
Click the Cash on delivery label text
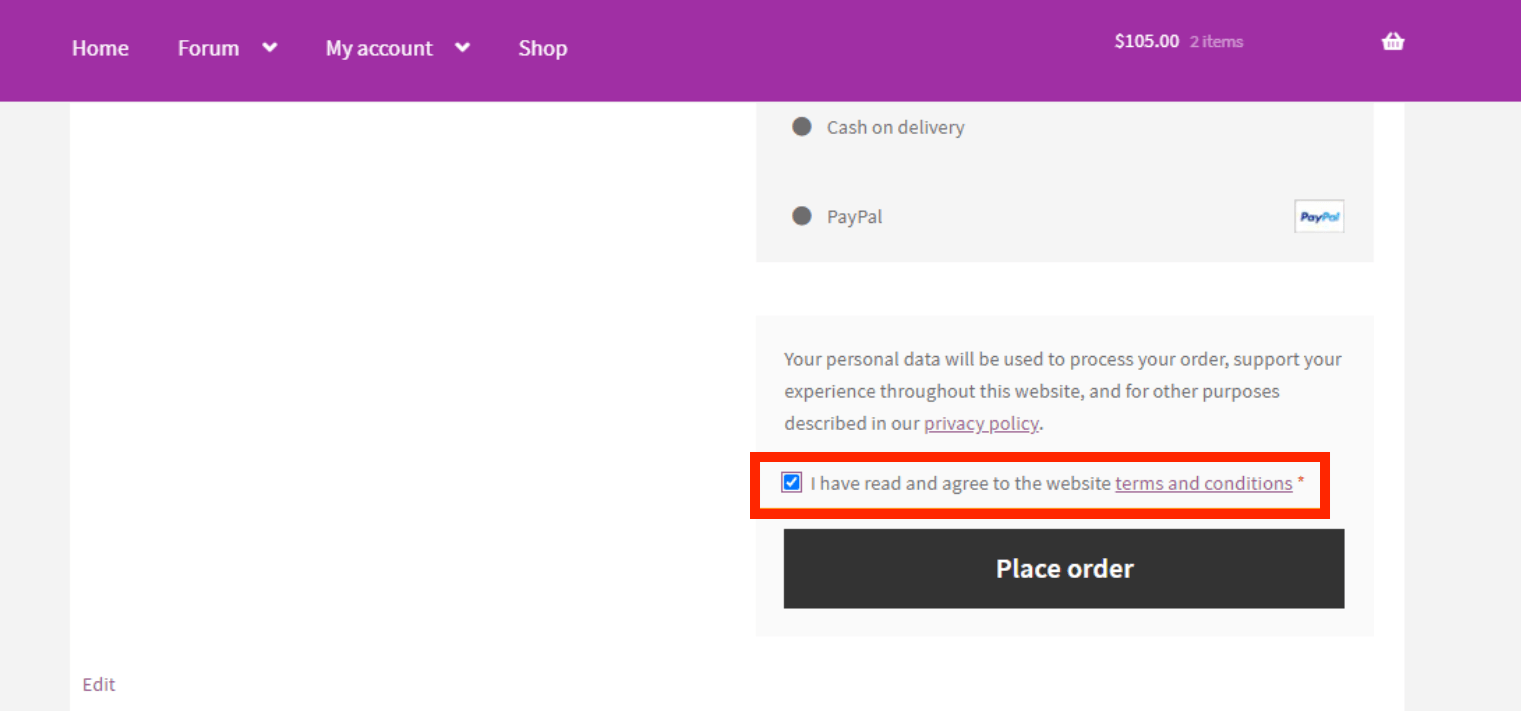click(895, 127)
